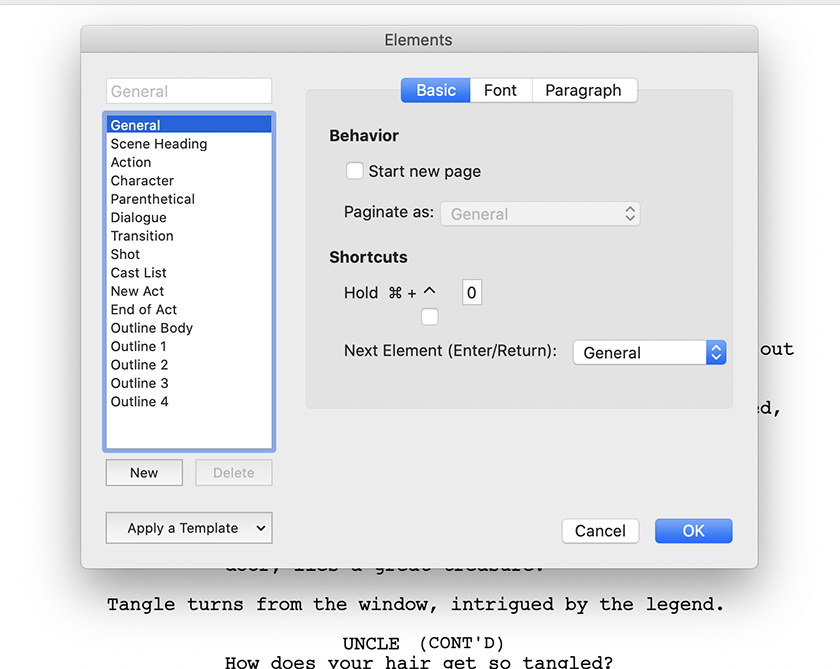Select Scene Heading in the elements list

(159, 144)
